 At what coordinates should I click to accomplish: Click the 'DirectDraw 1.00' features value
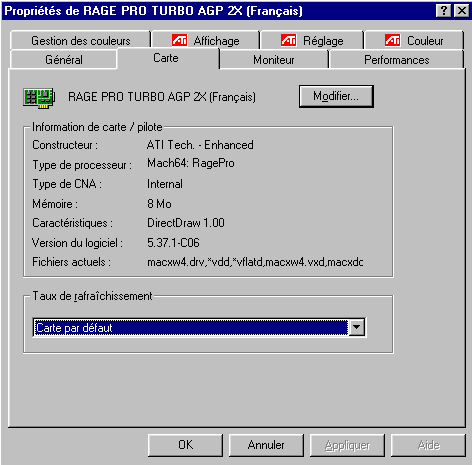coord(186,223)
